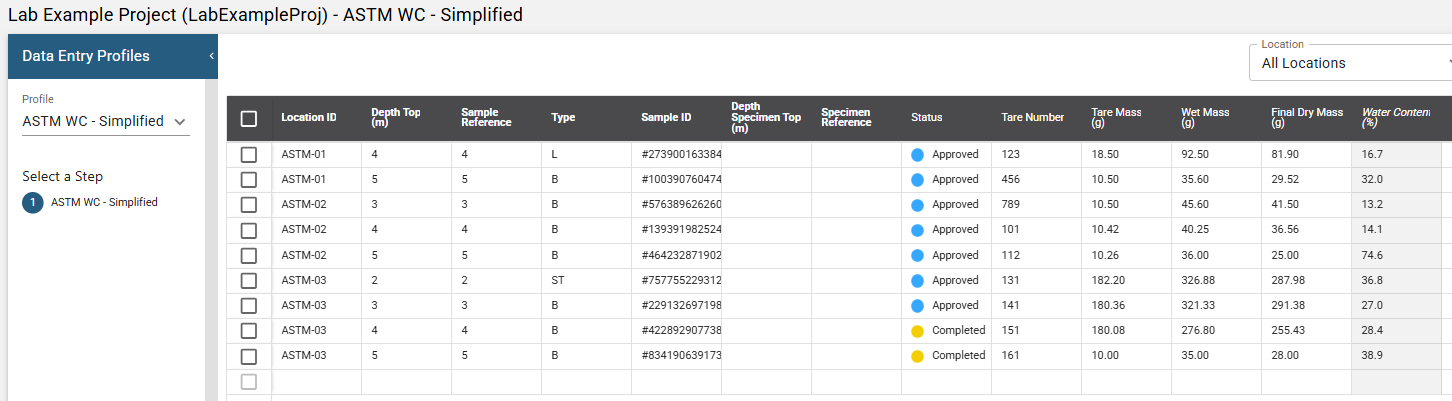The height and width of the screenshot is (401, 1452).
Task: Select the checkbox for tare number 161 row
Action: (249, 356)
